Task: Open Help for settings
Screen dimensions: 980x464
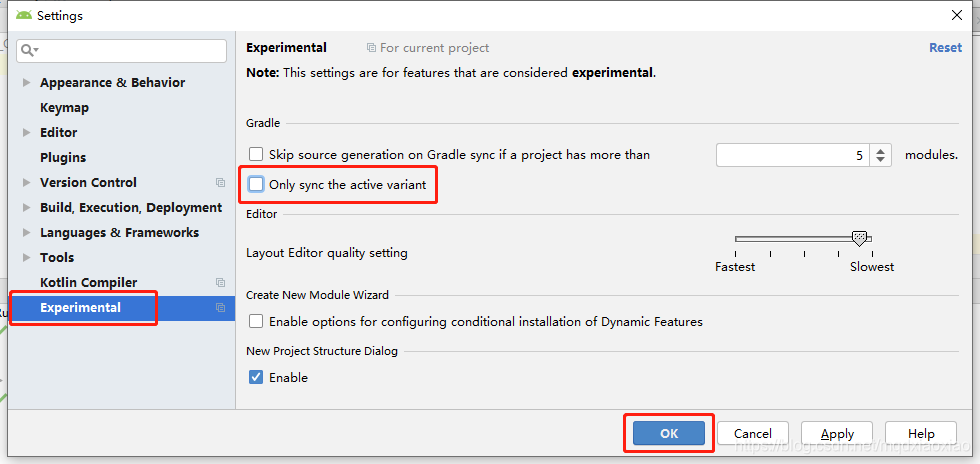Action: coord(921,433)
